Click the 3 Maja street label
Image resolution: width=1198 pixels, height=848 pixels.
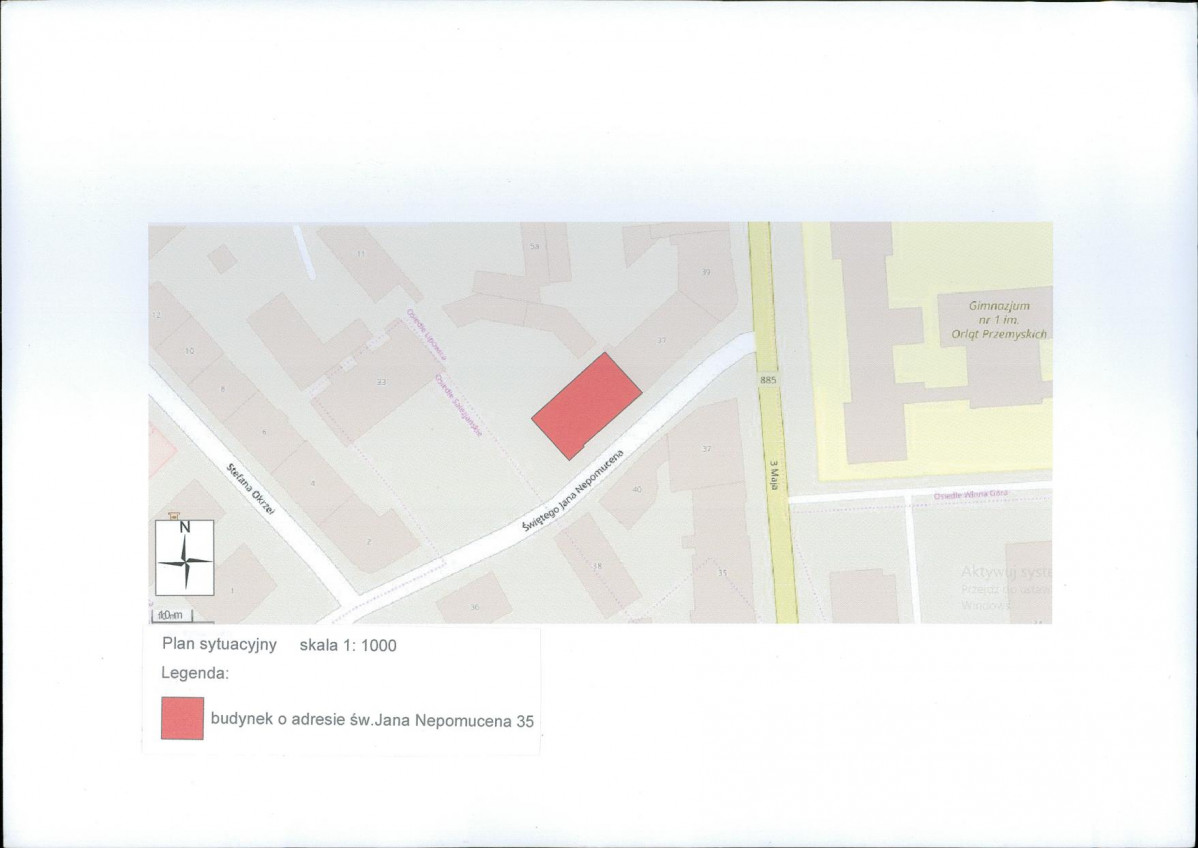tap(773, 472)
